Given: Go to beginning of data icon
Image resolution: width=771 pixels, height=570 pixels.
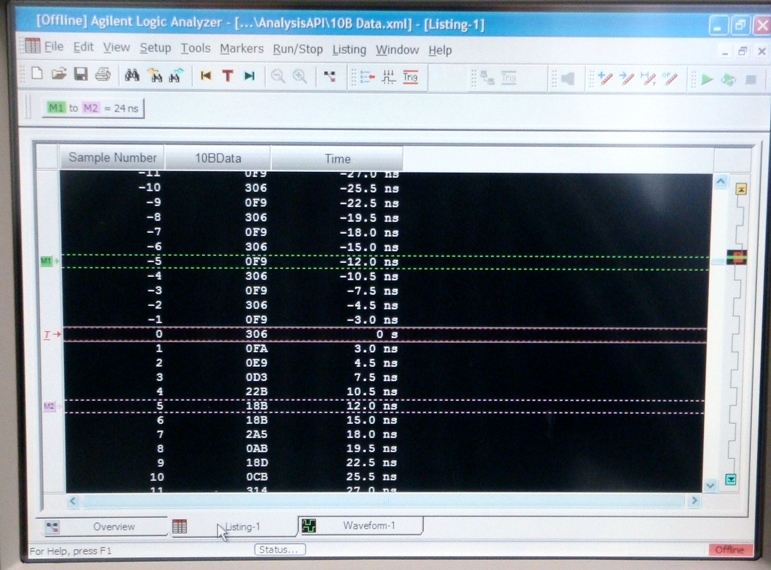Looking at the screenshot, I should pyautogui.click(x=206, y=76).
